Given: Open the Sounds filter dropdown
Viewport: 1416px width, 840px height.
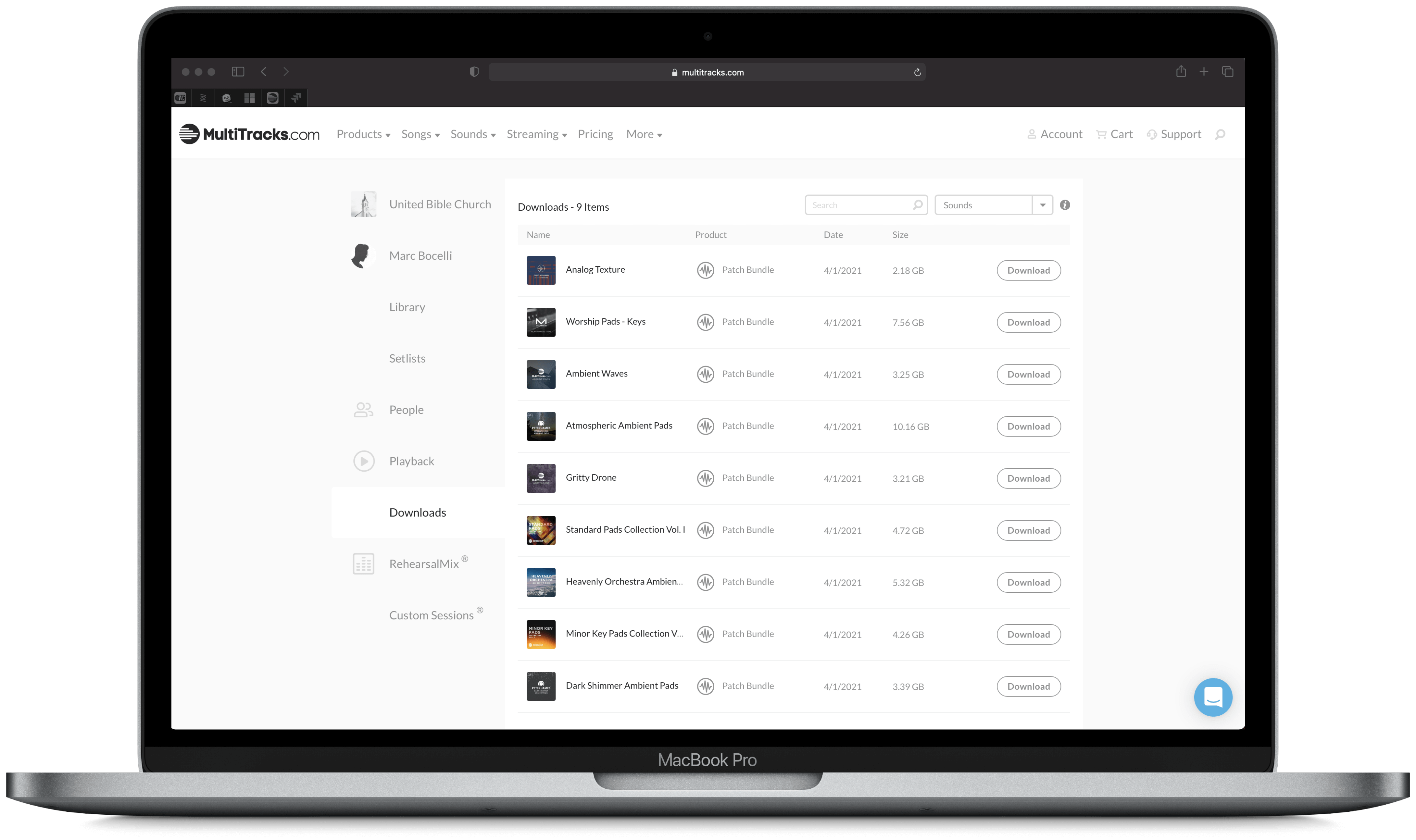Looking at the screenshot, I should tap(1042, 205).
